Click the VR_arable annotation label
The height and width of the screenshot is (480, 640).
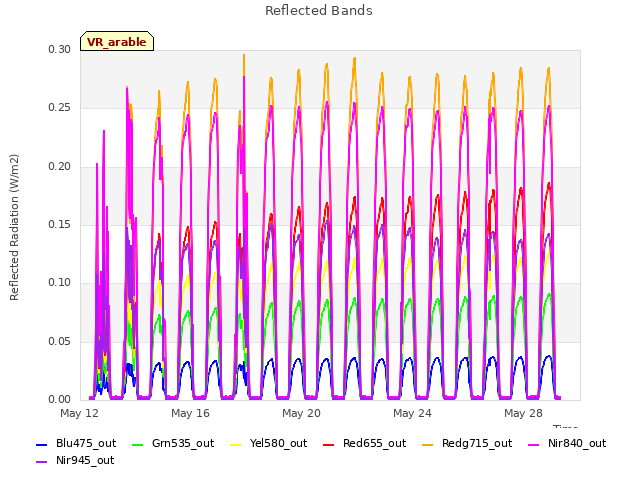tap(117, 41)
